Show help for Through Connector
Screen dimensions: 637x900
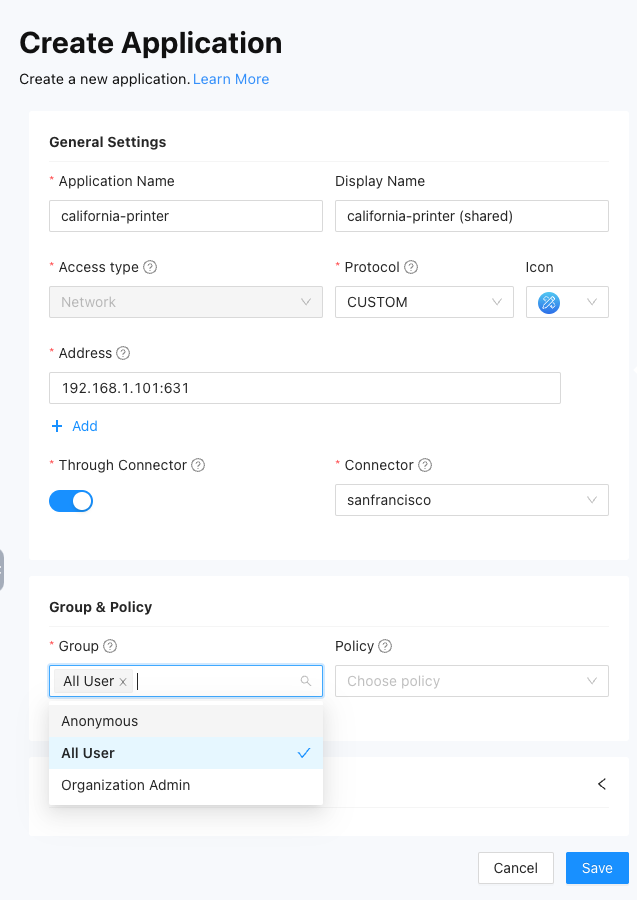[x=198, y=465]
